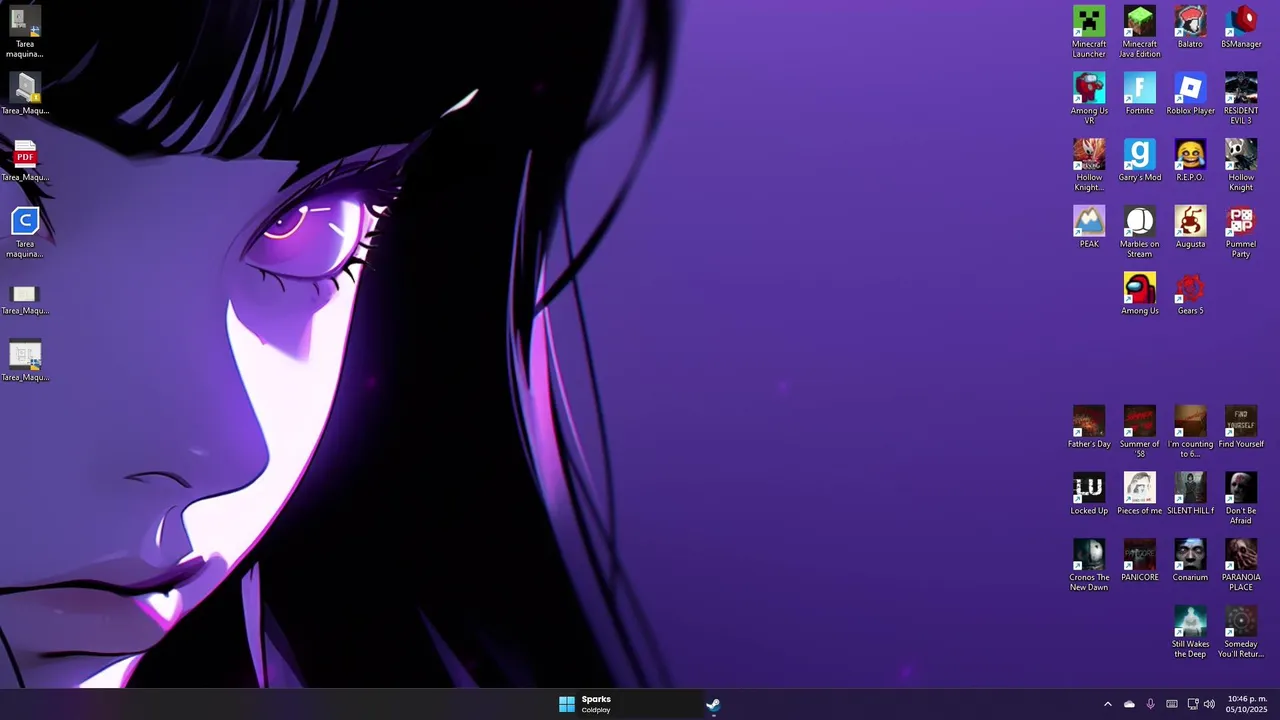Select the Father's Day shortcut
The width and height of the screenshot is (1280, 720).
tap(1089, 428)
